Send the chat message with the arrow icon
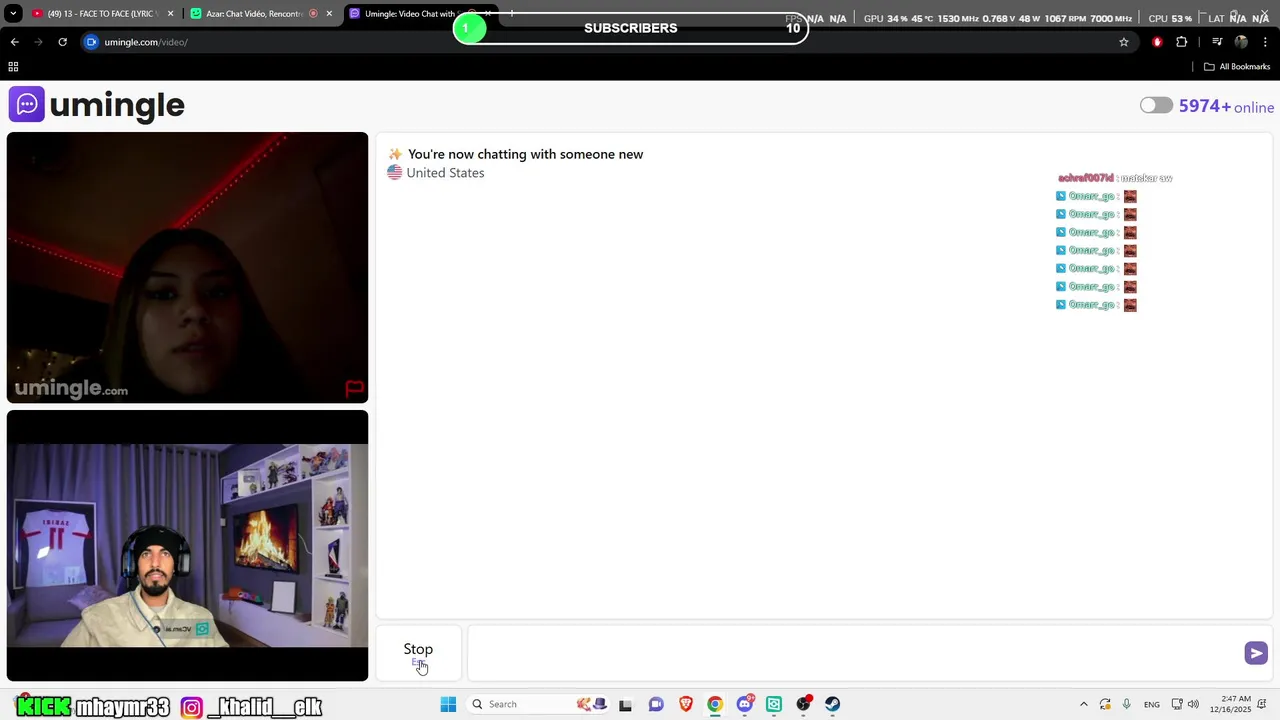 click(1256, 653)
